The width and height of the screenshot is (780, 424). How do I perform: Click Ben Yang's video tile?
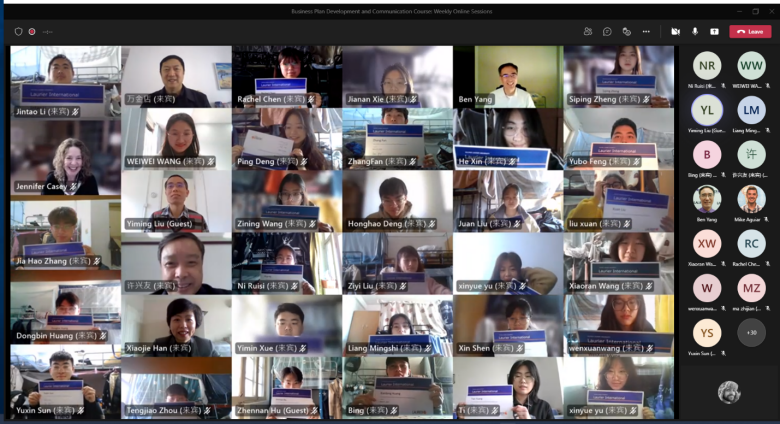click(x=507, y=76)
